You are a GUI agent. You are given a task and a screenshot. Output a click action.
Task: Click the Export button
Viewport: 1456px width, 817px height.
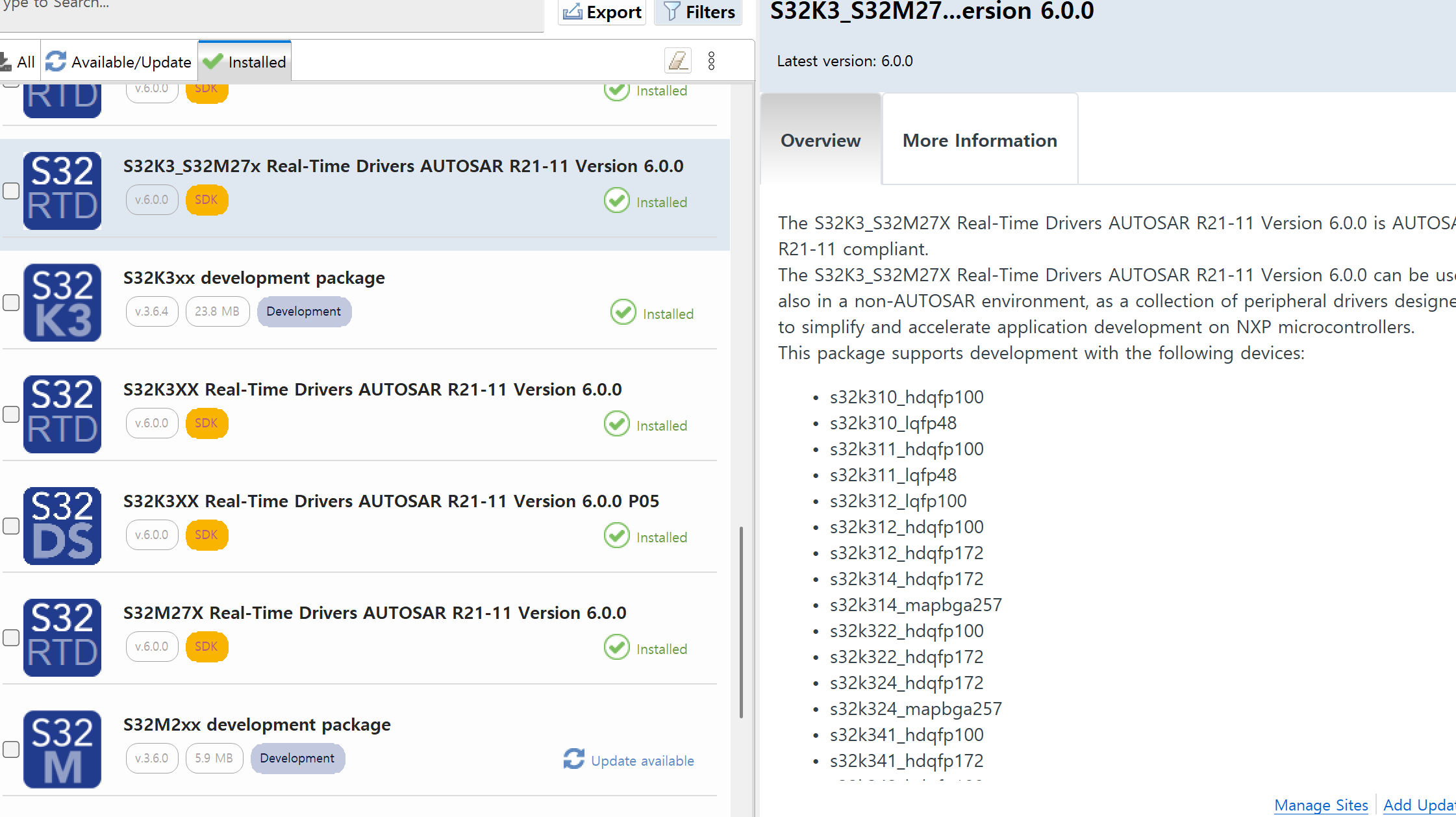pos(602,12)
